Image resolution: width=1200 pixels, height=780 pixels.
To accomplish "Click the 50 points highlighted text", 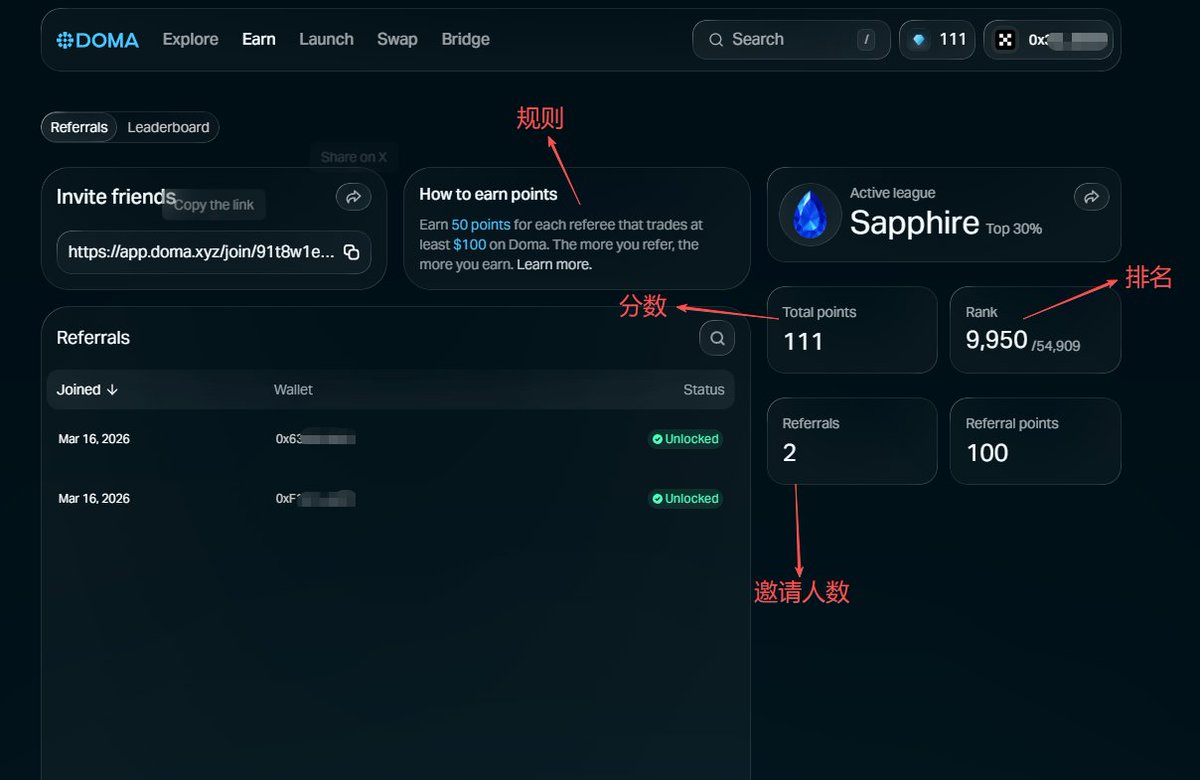I will 481,225.
